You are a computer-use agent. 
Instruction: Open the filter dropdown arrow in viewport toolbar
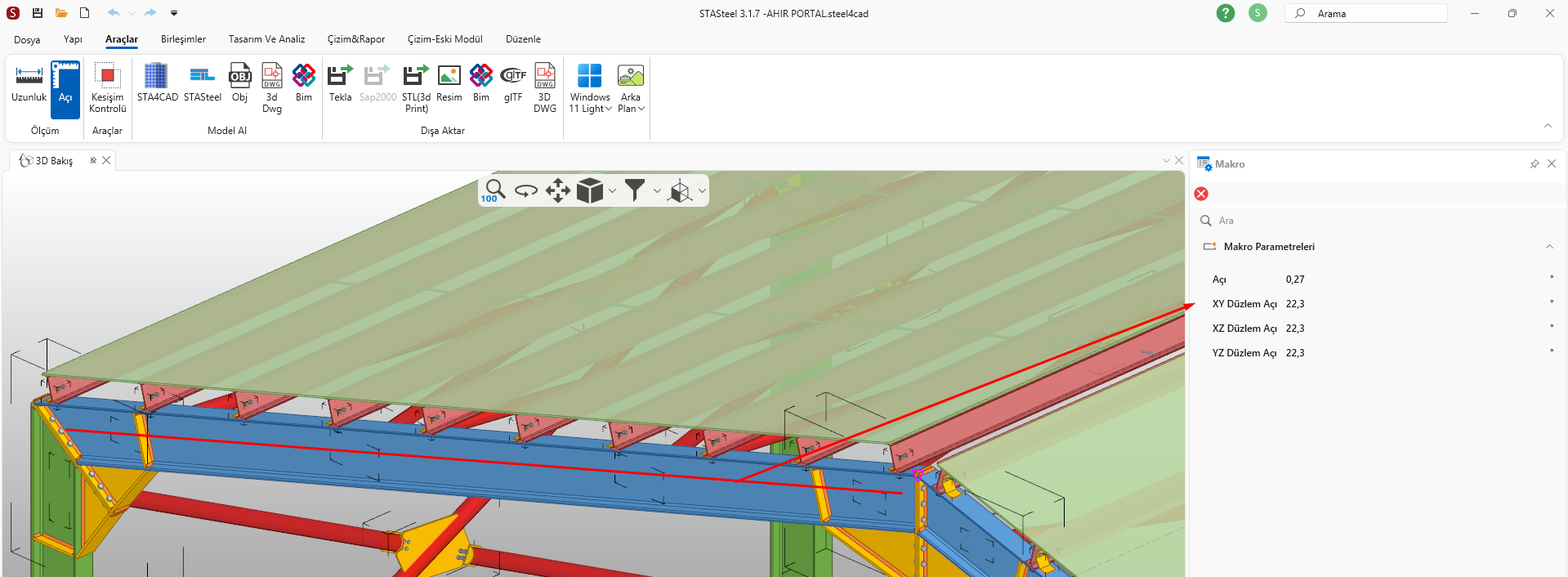click(657, 191)
